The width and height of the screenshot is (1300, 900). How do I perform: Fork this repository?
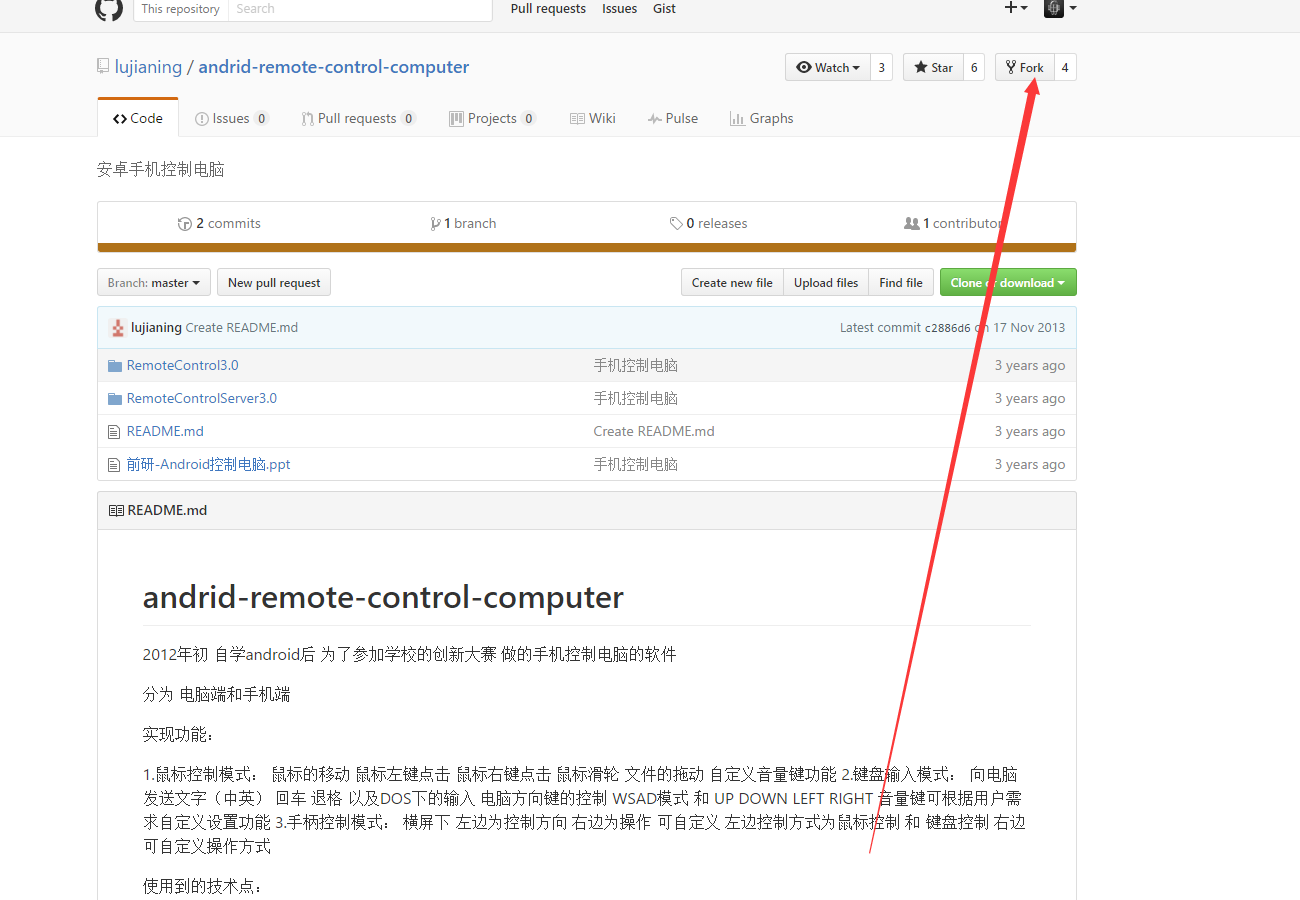pyautogui.click(x=1024, y=67)
